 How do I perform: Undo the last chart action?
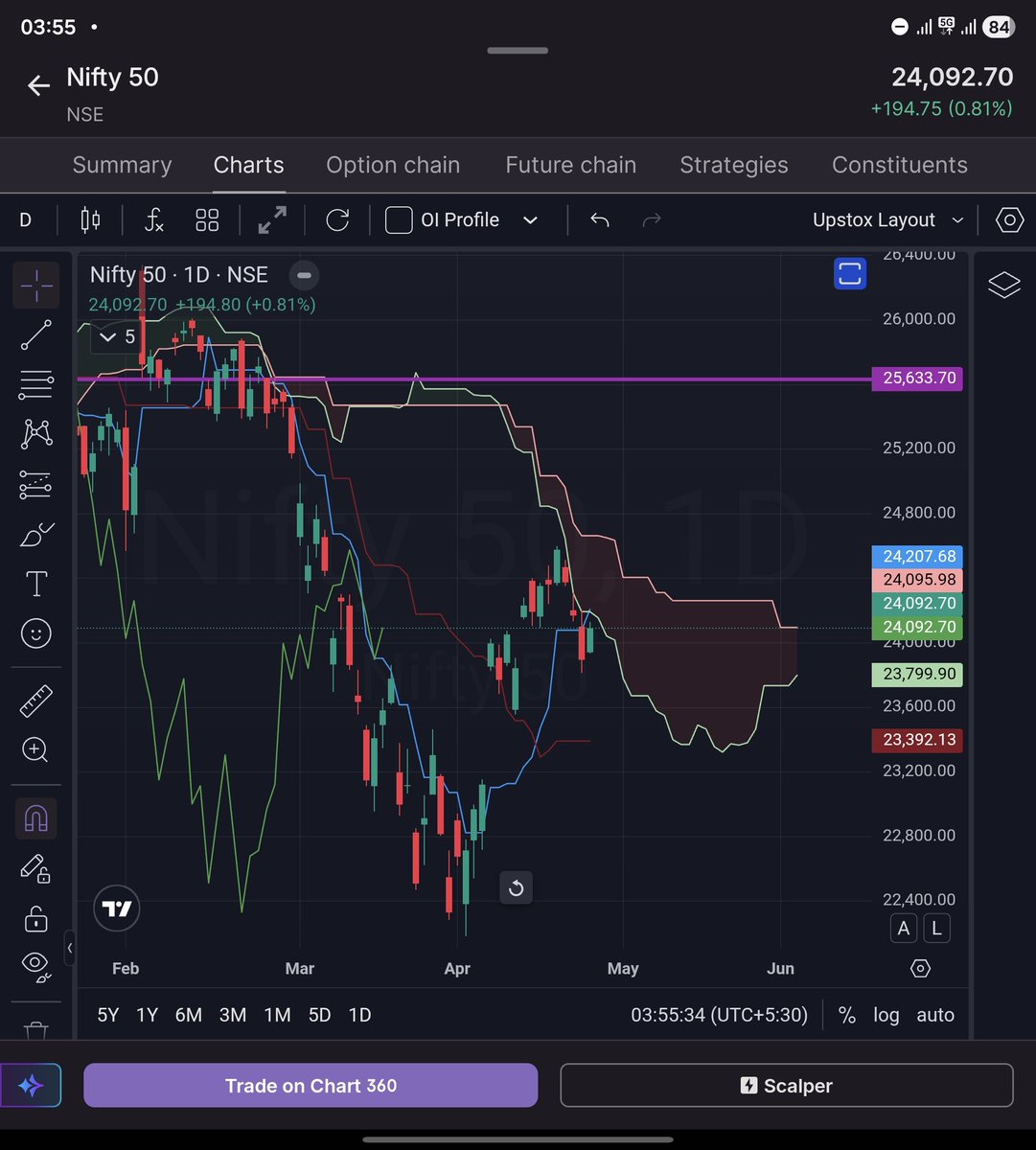(600, 220)
